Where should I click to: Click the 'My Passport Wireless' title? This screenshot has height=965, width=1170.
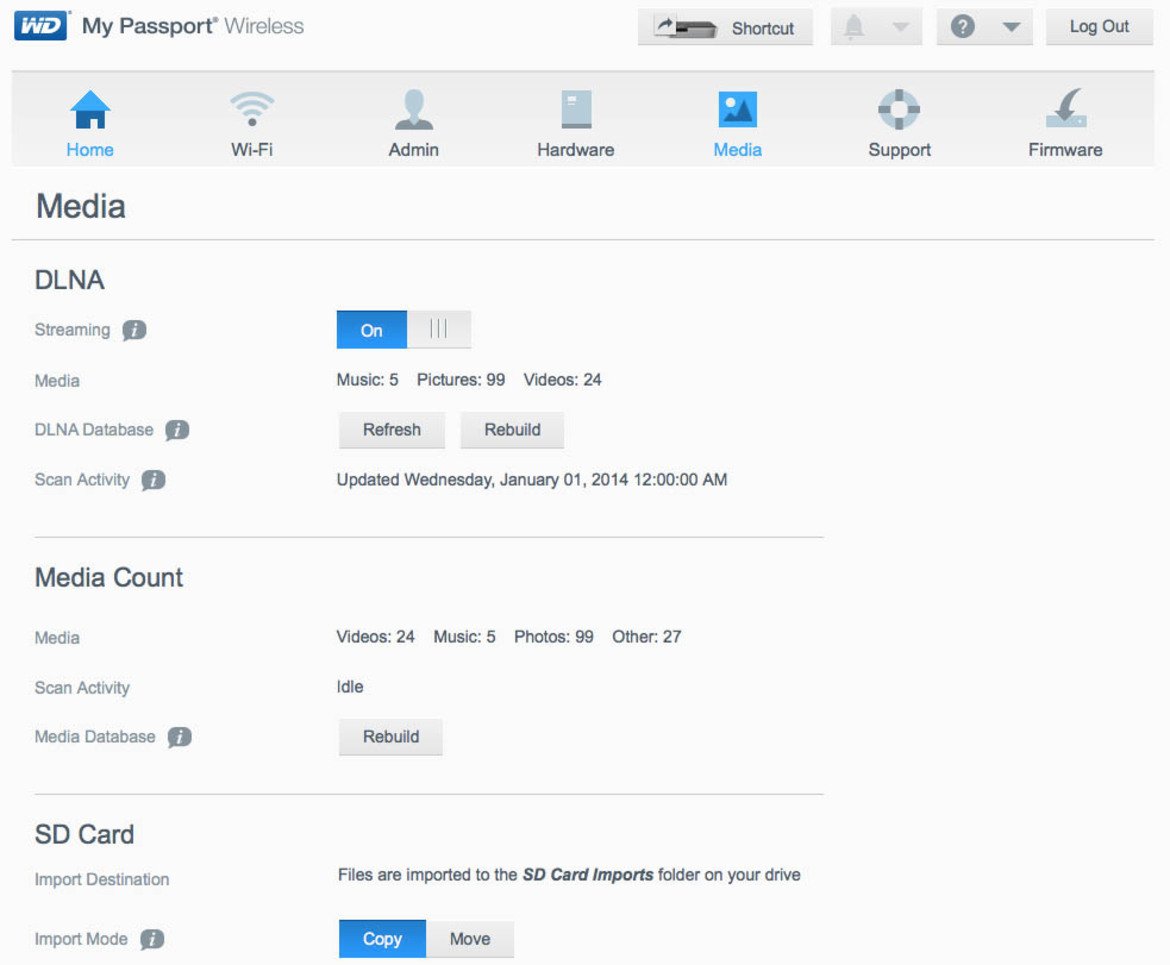coord(193,26)
